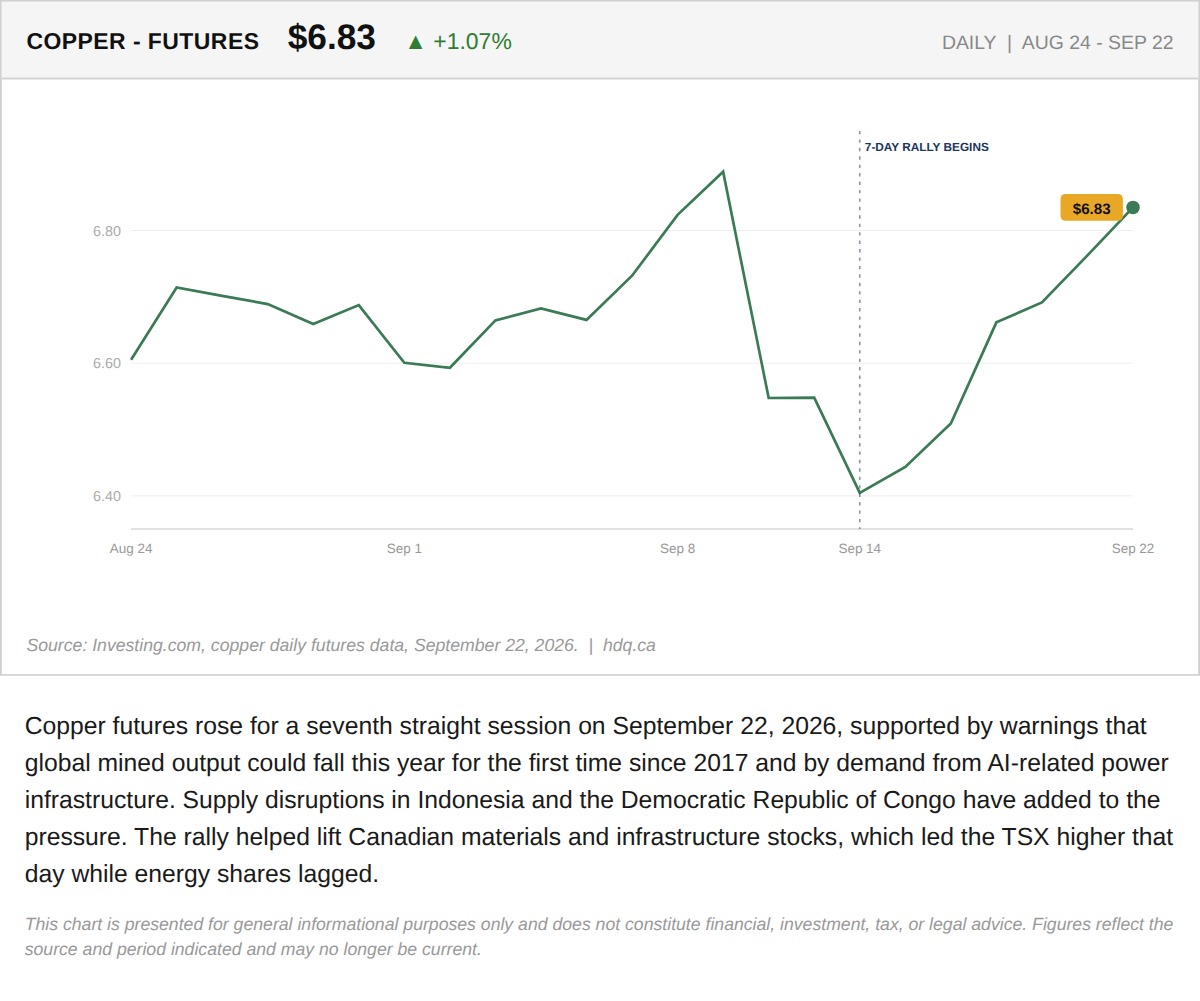The image size is (1200, 1001).
Task: Click the 6.40 y-axis label
Action: tap(107, 496)
